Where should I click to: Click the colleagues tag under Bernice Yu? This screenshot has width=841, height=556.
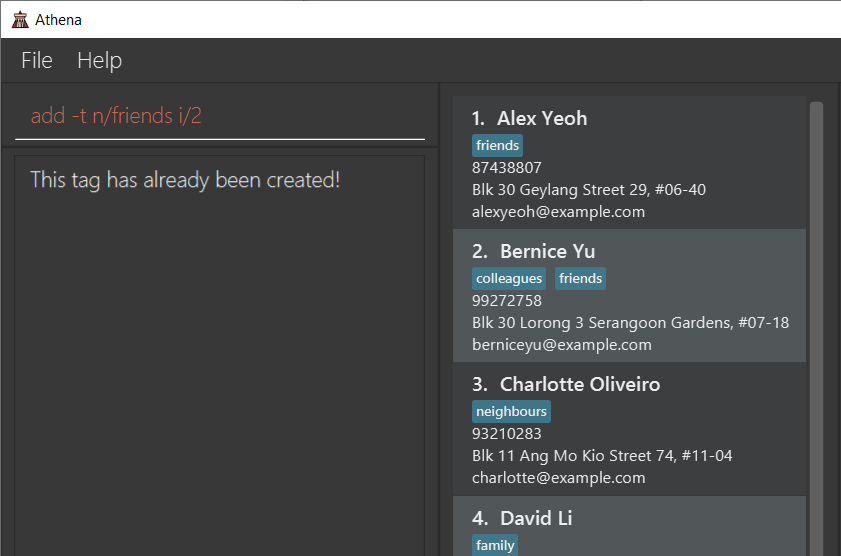click(x=509, y=278)
